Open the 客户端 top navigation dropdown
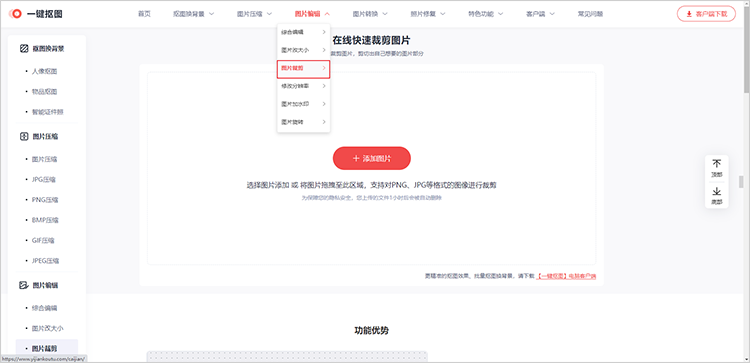The image size is (750, 363). pos(540,14)
